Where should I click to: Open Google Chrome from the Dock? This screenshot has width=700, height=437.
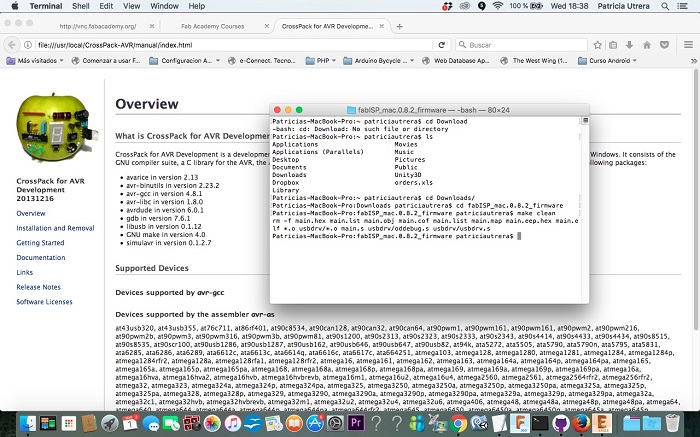tap(458, 423)
